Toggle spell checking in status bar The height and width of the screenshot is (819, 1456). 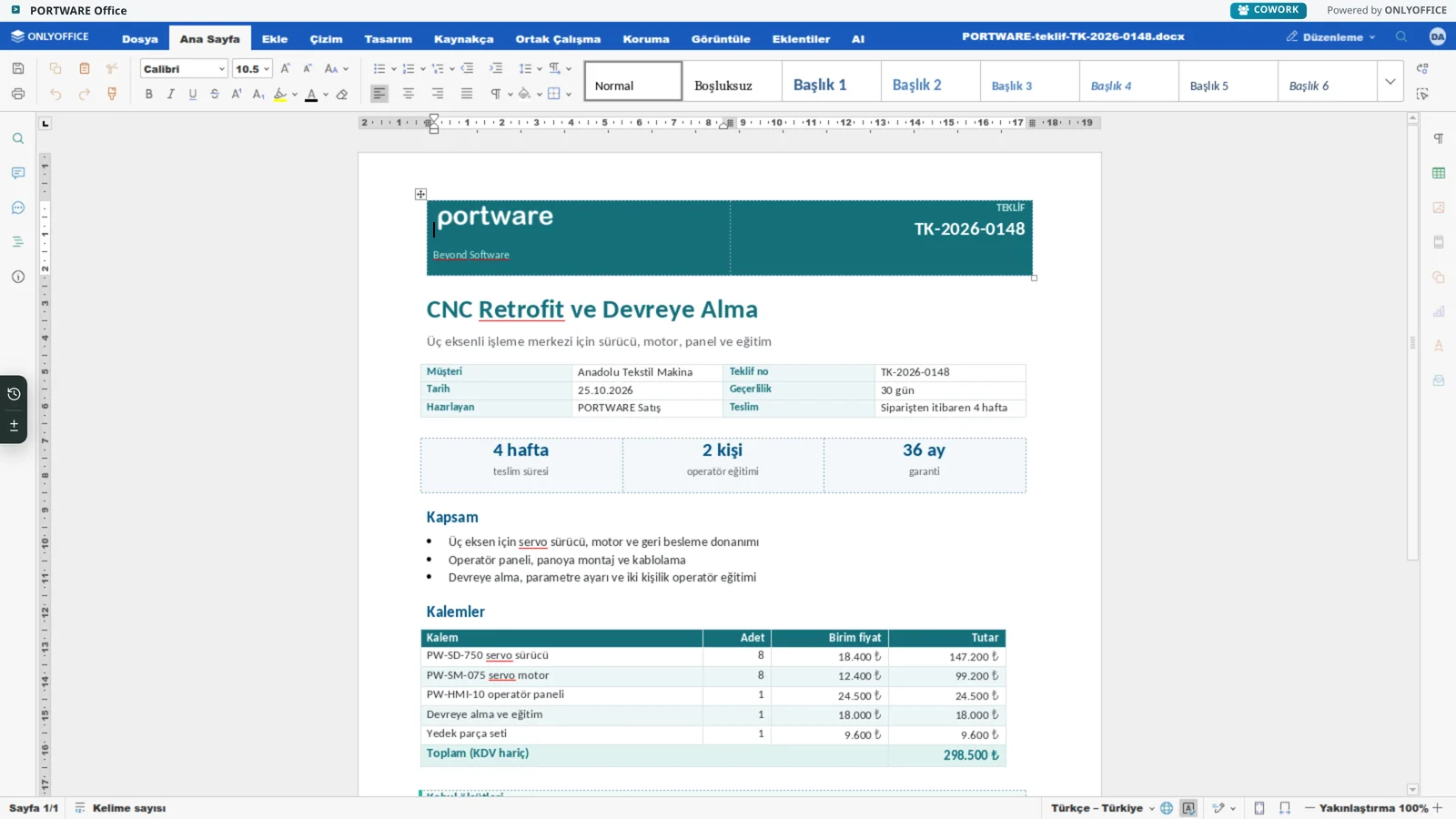tap(1188, 808)
